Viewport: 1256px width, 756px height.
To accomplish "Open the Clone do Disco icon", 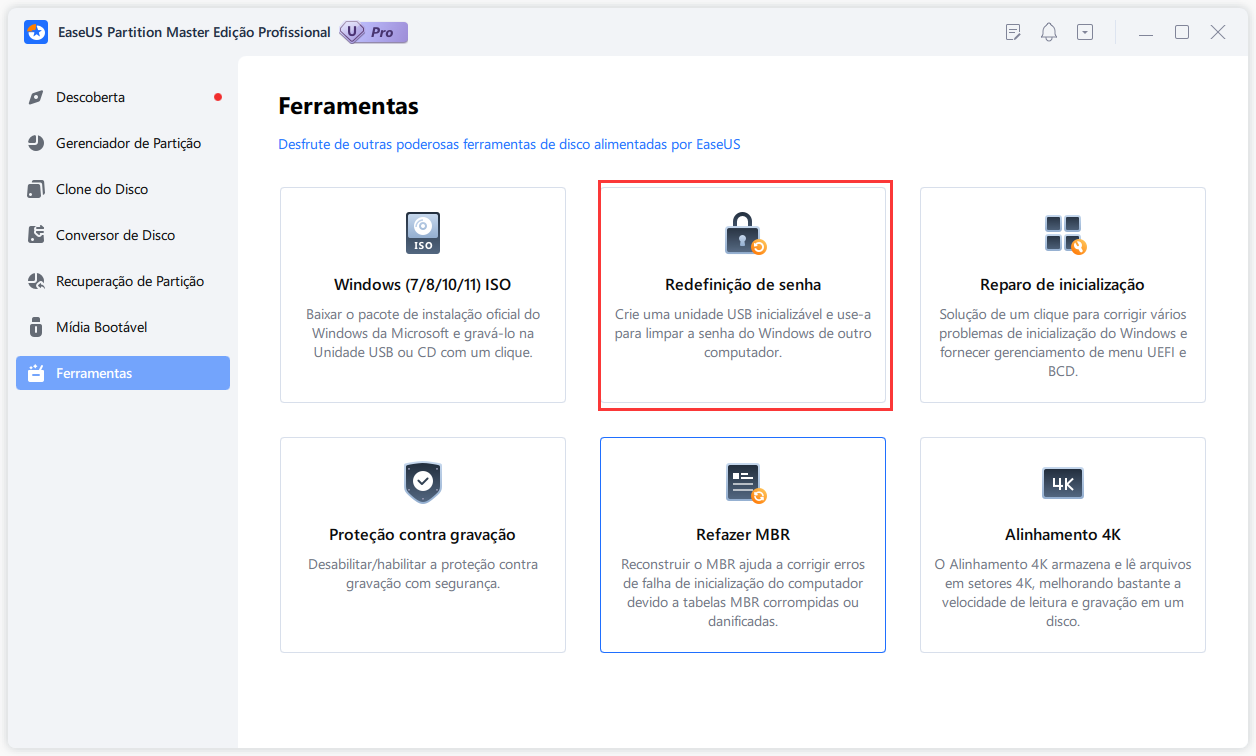I will click(x=36, y=190).
